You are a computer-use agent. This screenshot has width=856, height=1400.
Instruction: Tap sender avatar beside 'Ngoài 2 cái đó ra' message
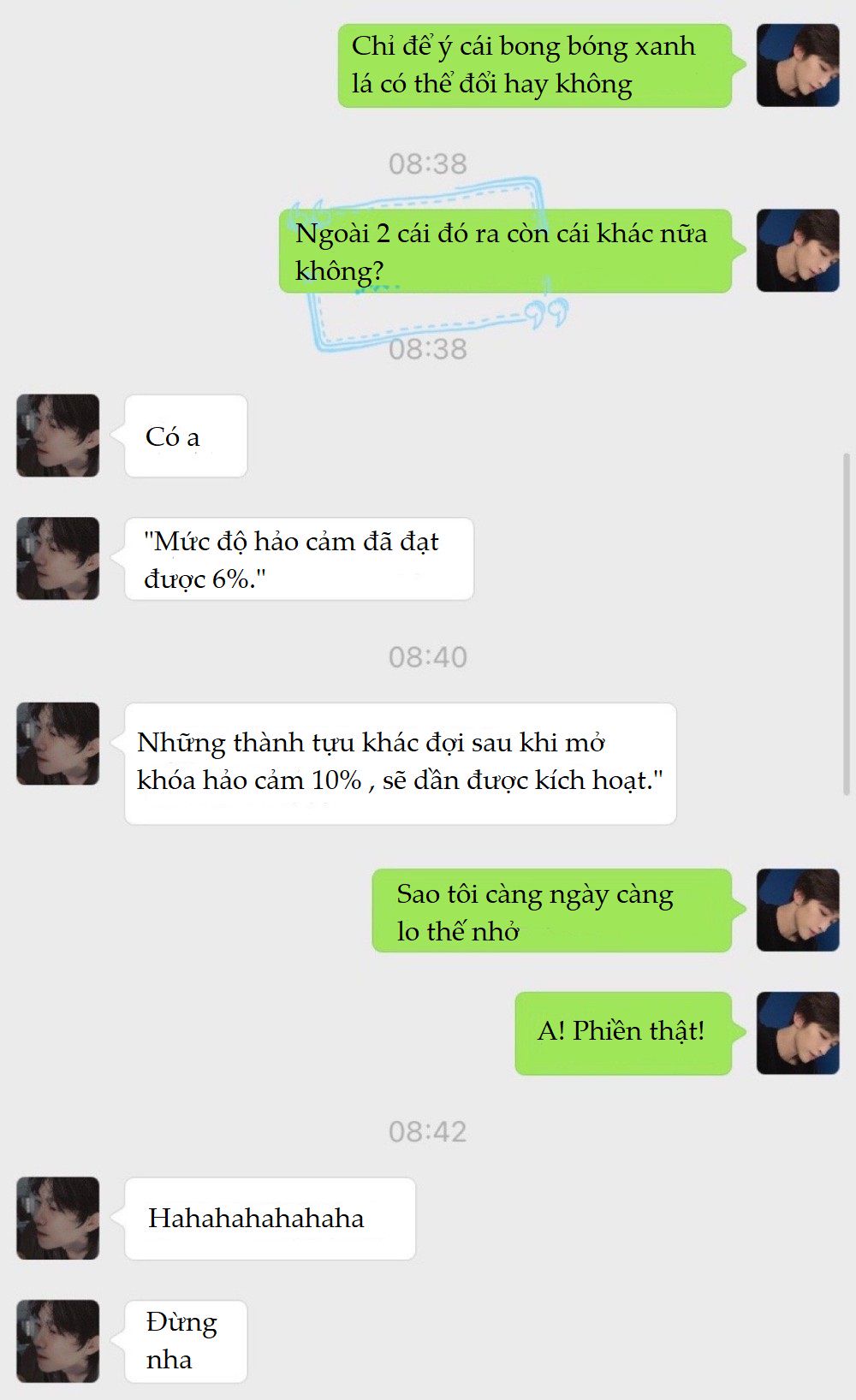798,251
